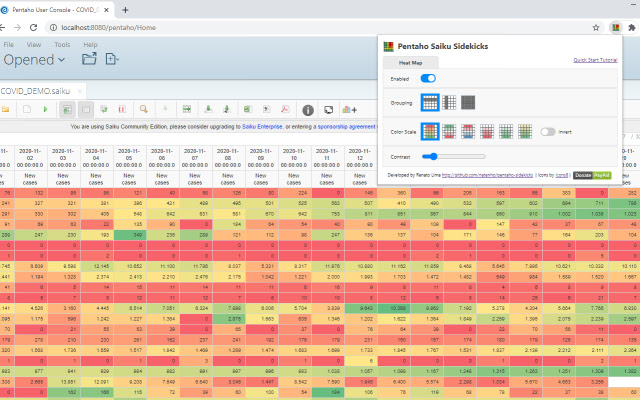Click the Donate PayPal button
Image resolution: width=640 pixels, height=400 pixels.
tap(592, 175)
